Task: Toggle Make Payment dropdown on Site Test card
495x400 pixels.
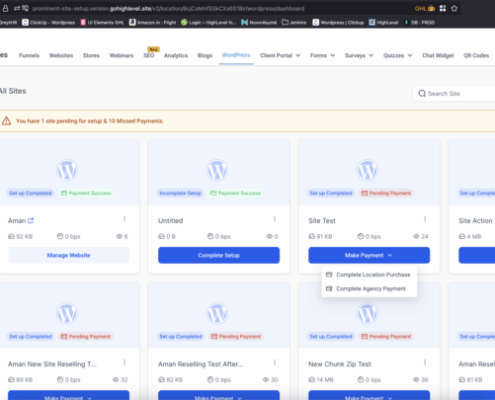Action: [x=369, y=255]
